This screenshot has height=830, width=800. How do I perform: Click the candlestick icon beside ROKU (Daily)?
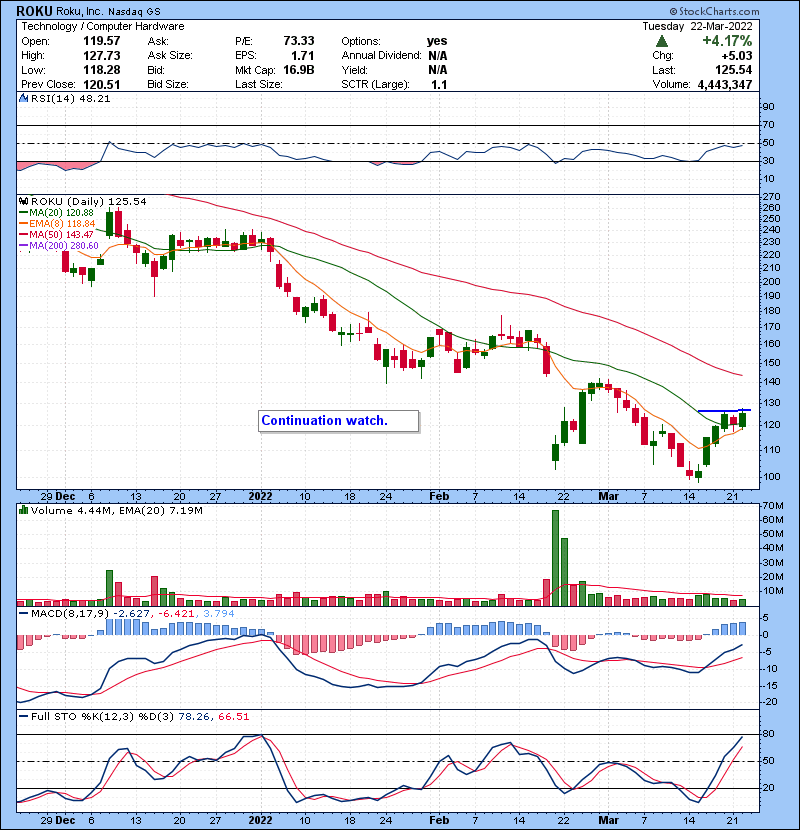(23, 201)
